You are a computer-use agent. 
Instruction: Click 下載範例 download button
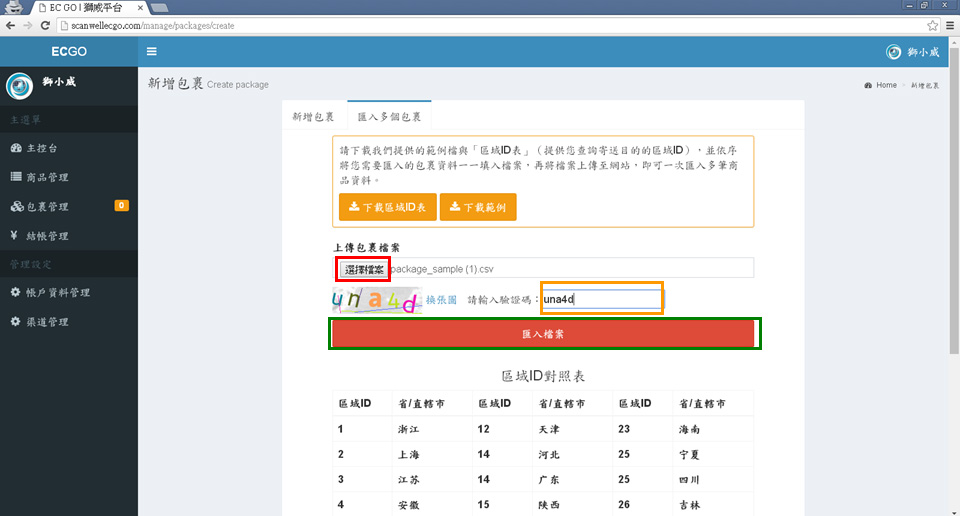(478, 207)
